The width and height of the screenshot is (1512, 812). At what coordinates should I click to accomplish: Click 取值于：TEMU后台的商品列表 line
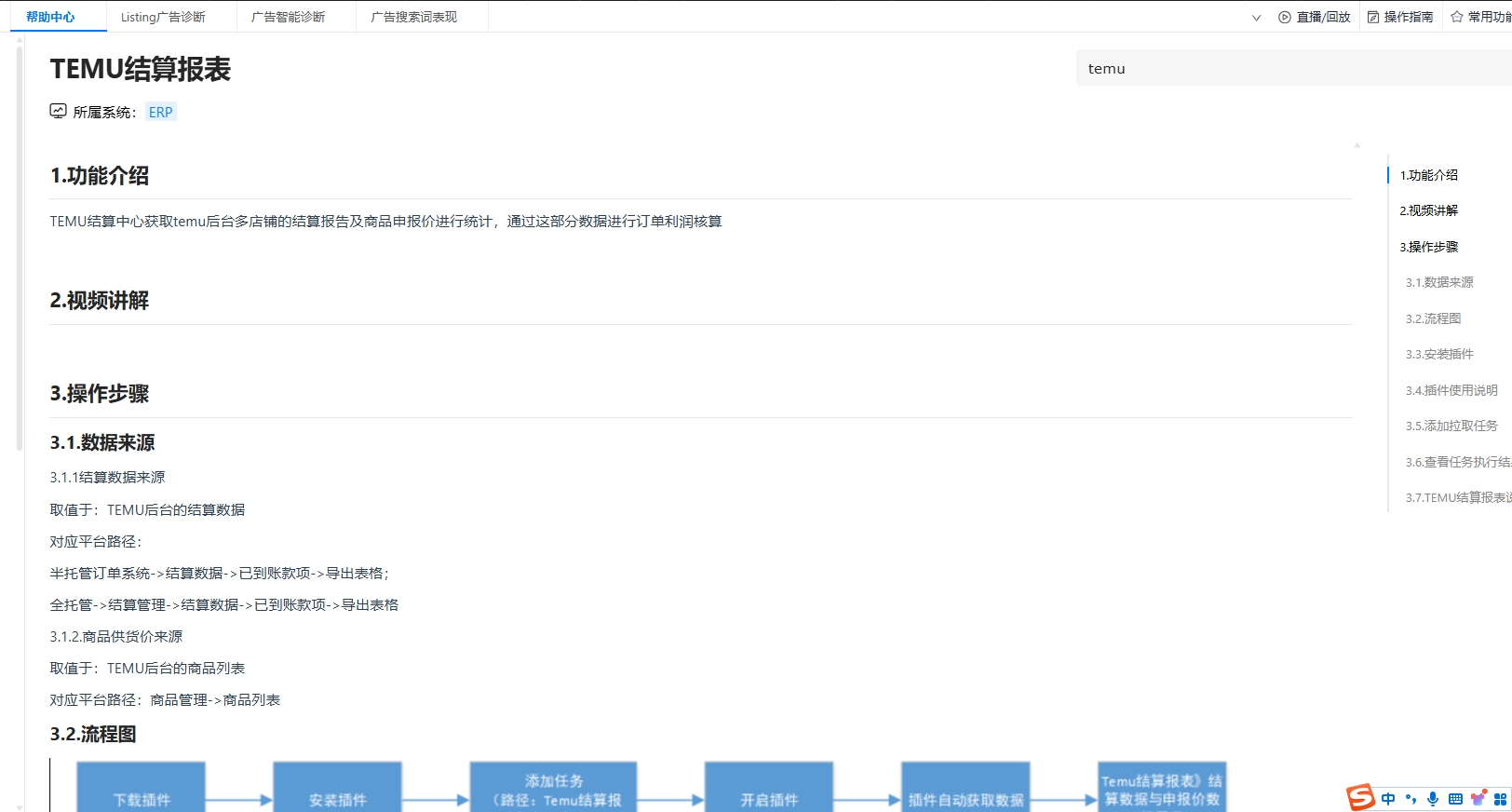[x=147, y=669]
